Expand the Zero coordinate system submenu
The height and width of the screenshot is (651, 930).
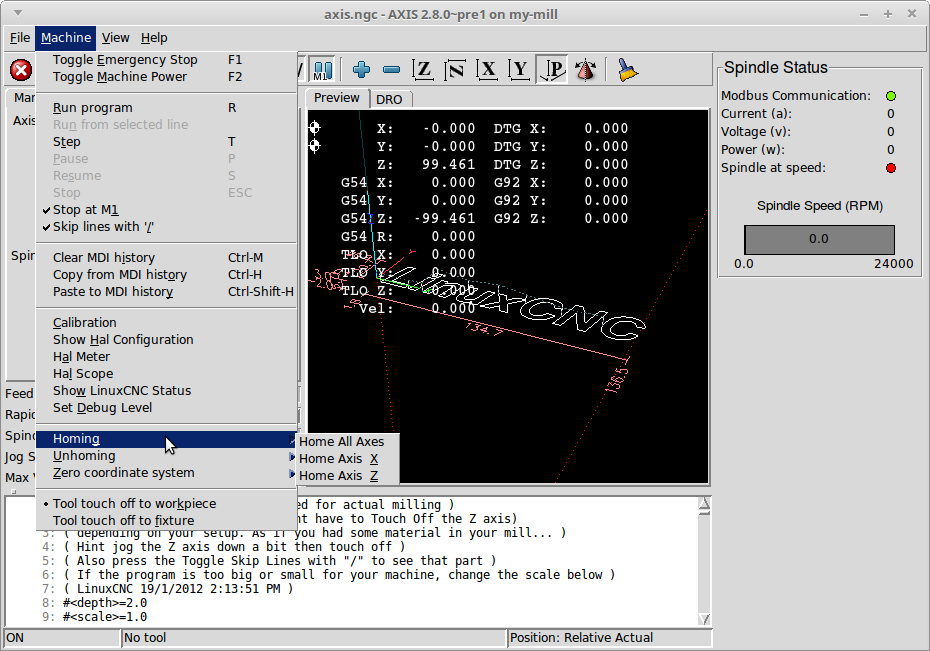[x=166, y=473]
